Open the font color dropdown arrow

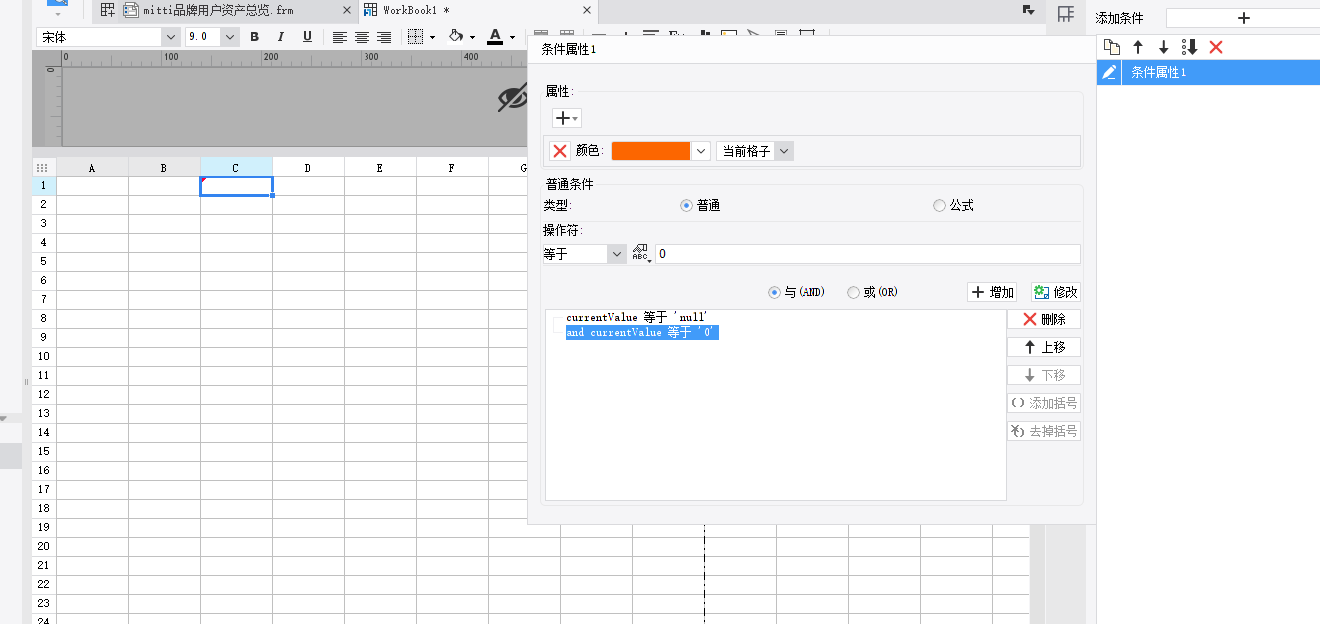[512, 38]
